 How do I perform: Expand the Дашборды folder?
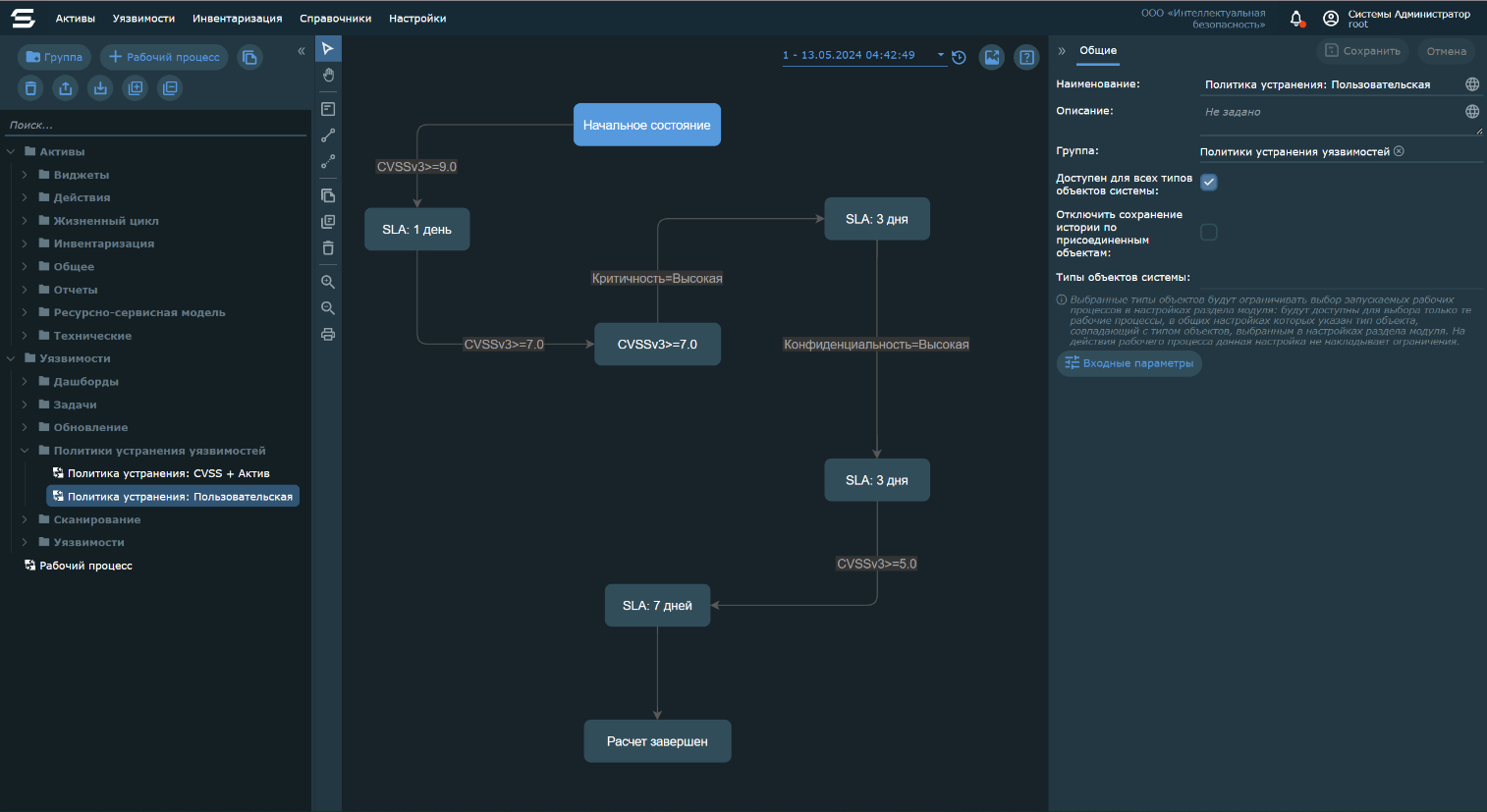pos(25,382)
